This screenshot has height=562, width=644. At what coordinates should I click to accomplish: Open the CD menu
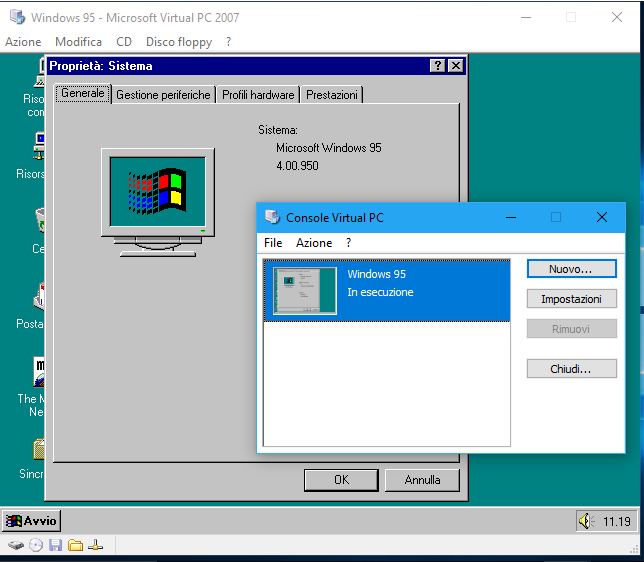pos(124,42)
